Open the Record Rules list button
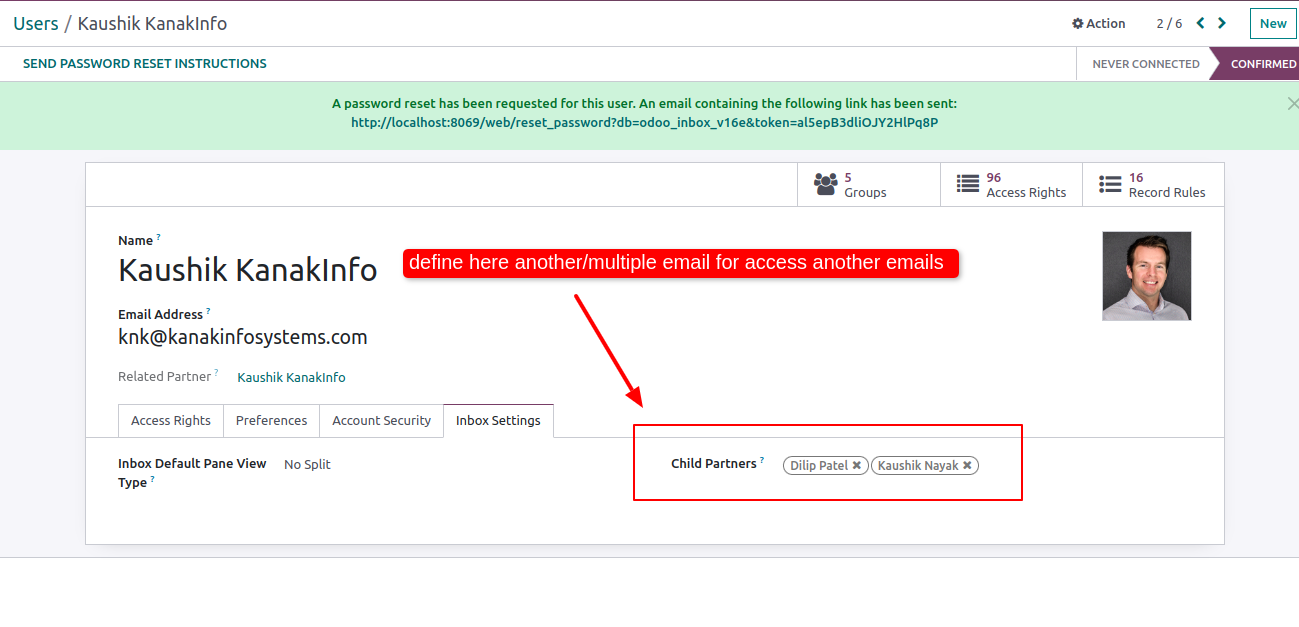This screenshot has height=627, width=1299. 1153,185
